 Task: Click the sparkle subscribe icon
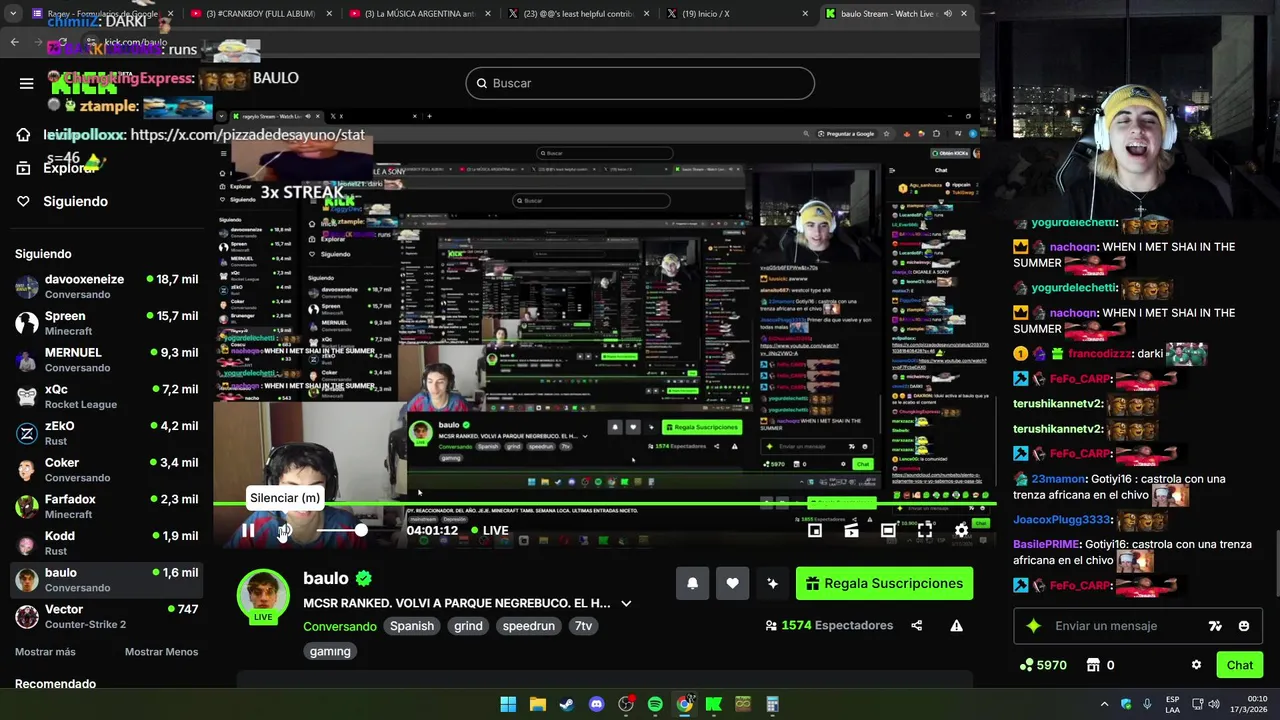click(772, 584)
